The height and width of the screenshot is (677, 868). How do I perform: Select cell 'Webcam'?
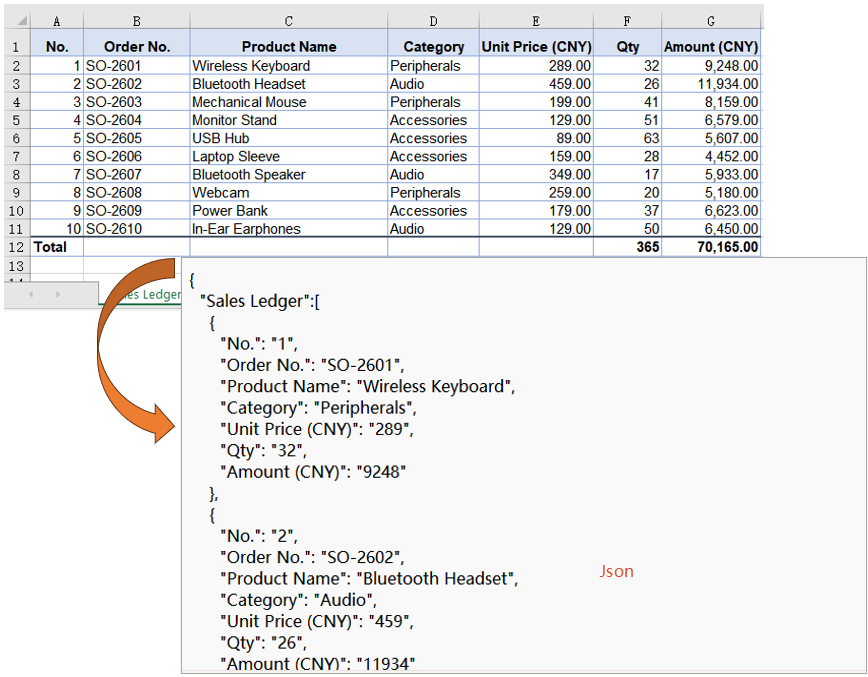pos(288,193)
